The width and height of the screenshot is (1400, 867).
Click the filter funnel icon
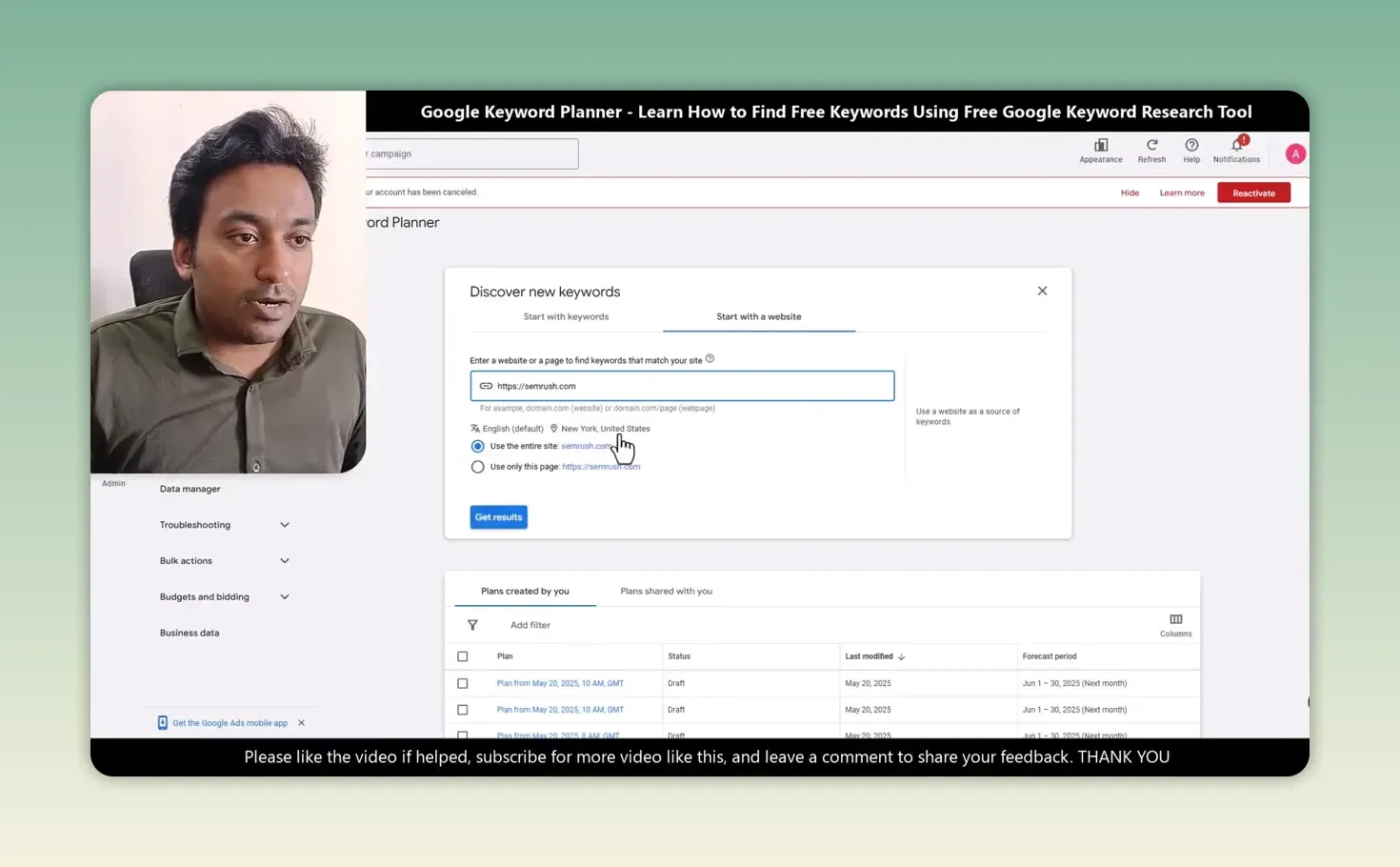coord(472,625)
